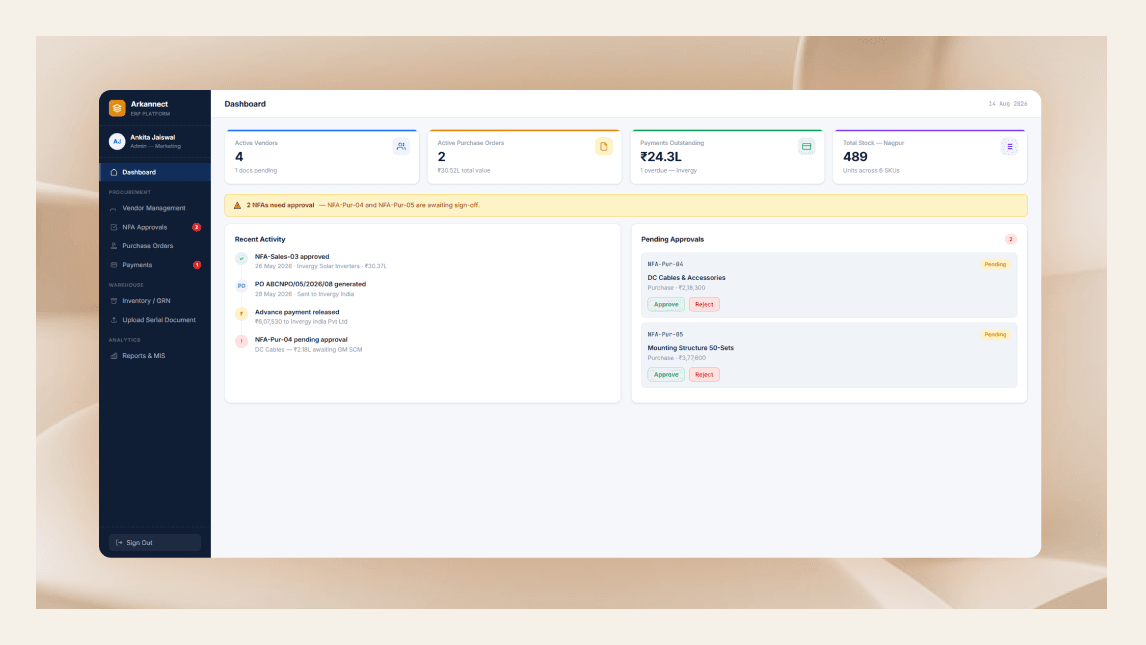Click the Purchase Orders sidebar icon

(x=113, y=246)
